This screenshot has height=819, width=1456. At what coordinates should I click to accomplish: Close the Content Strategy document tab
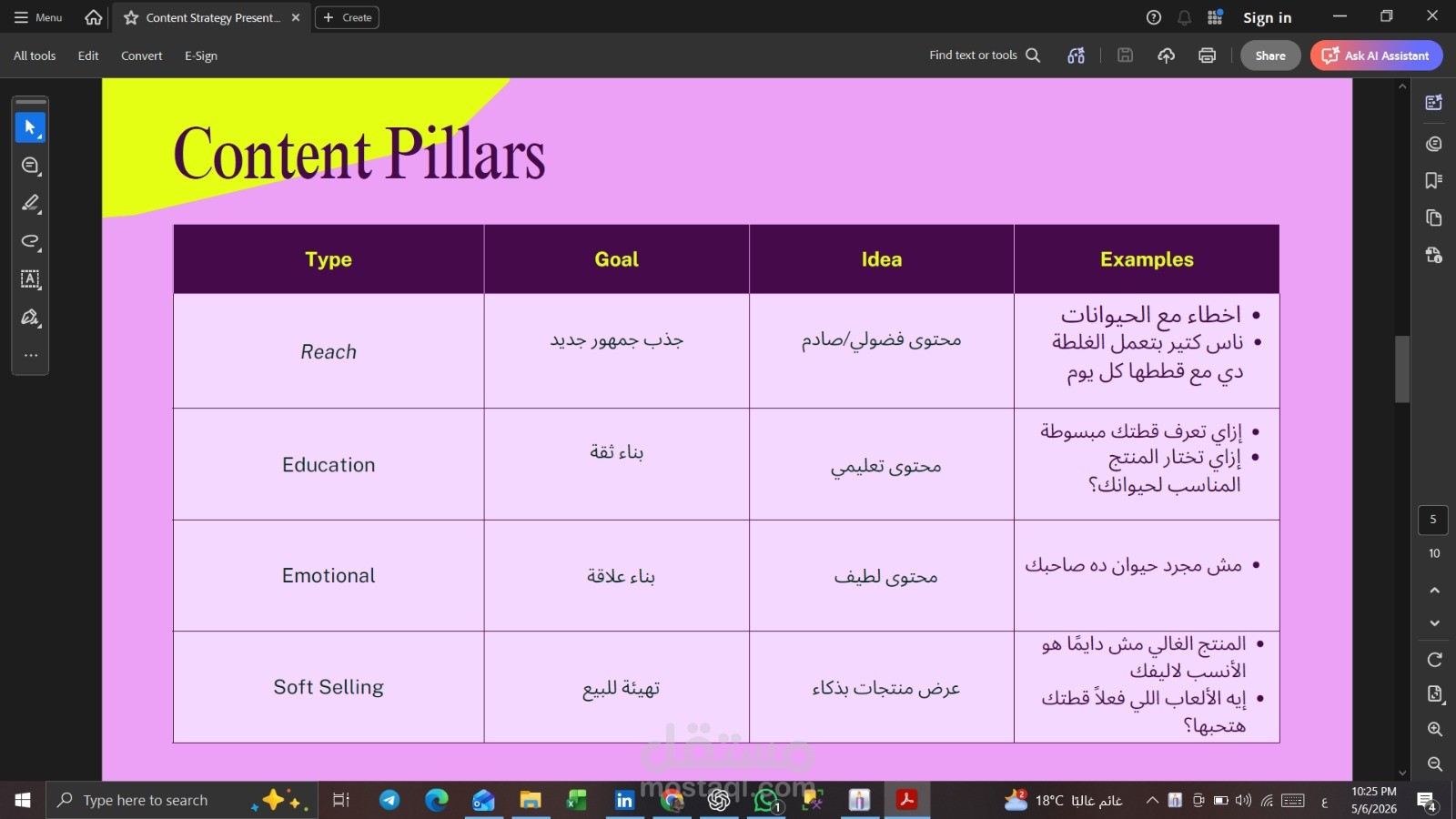(x=296, y=17)
